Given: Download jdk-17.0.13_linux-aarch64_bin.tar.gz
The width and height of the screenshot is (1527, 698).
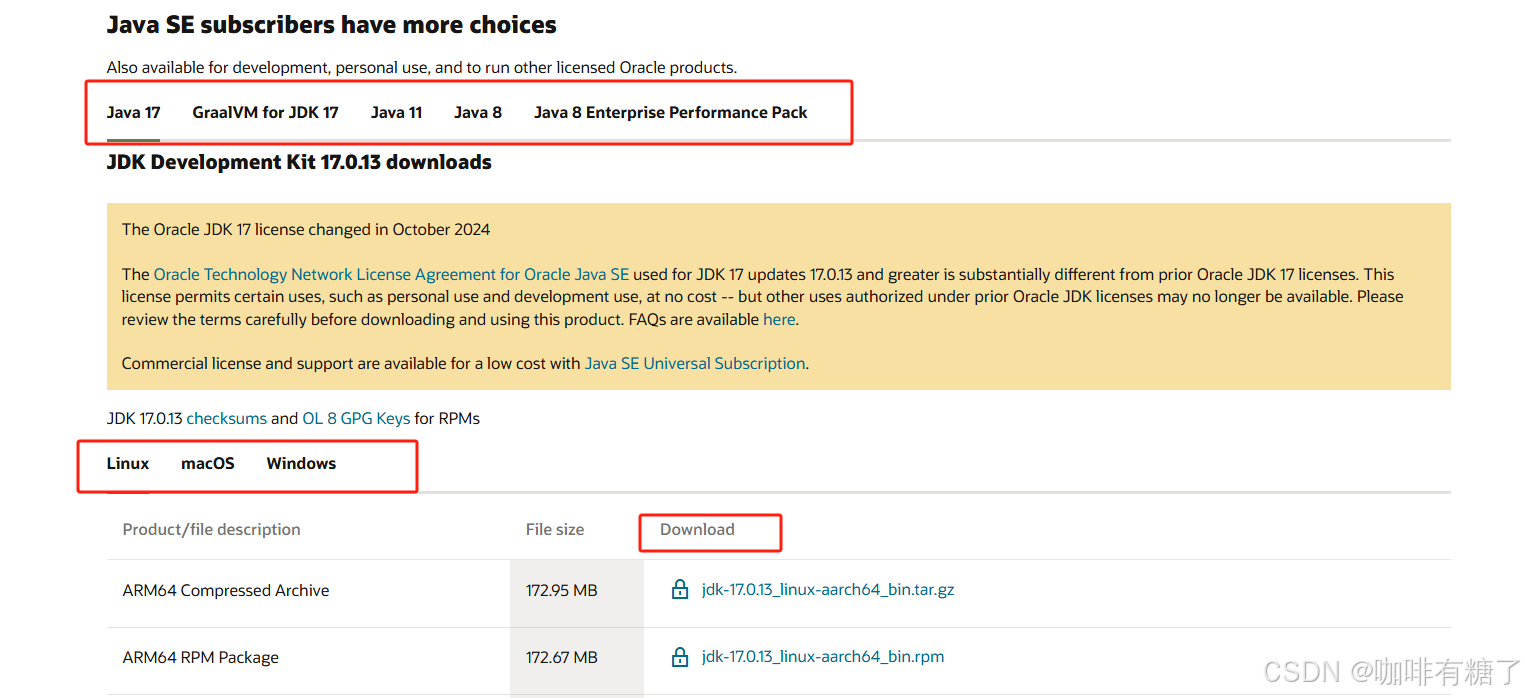Looking at the screenshot, I should click(x=828, y=590).
